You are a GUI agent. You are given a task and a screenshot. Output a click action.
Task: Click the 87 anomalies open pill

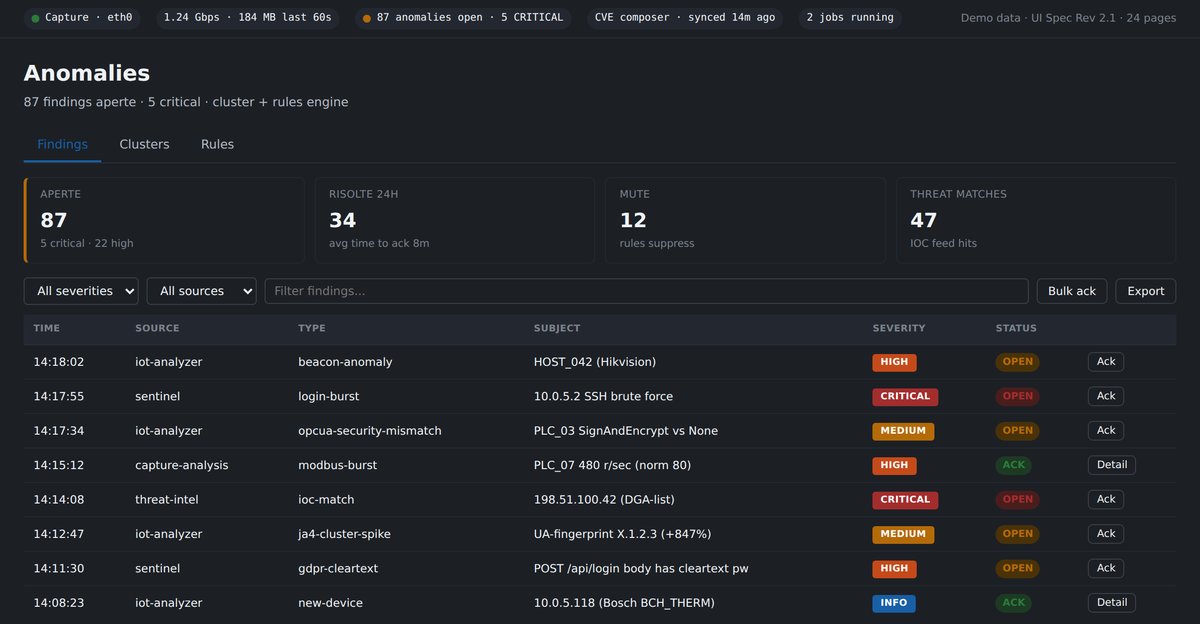463,18
